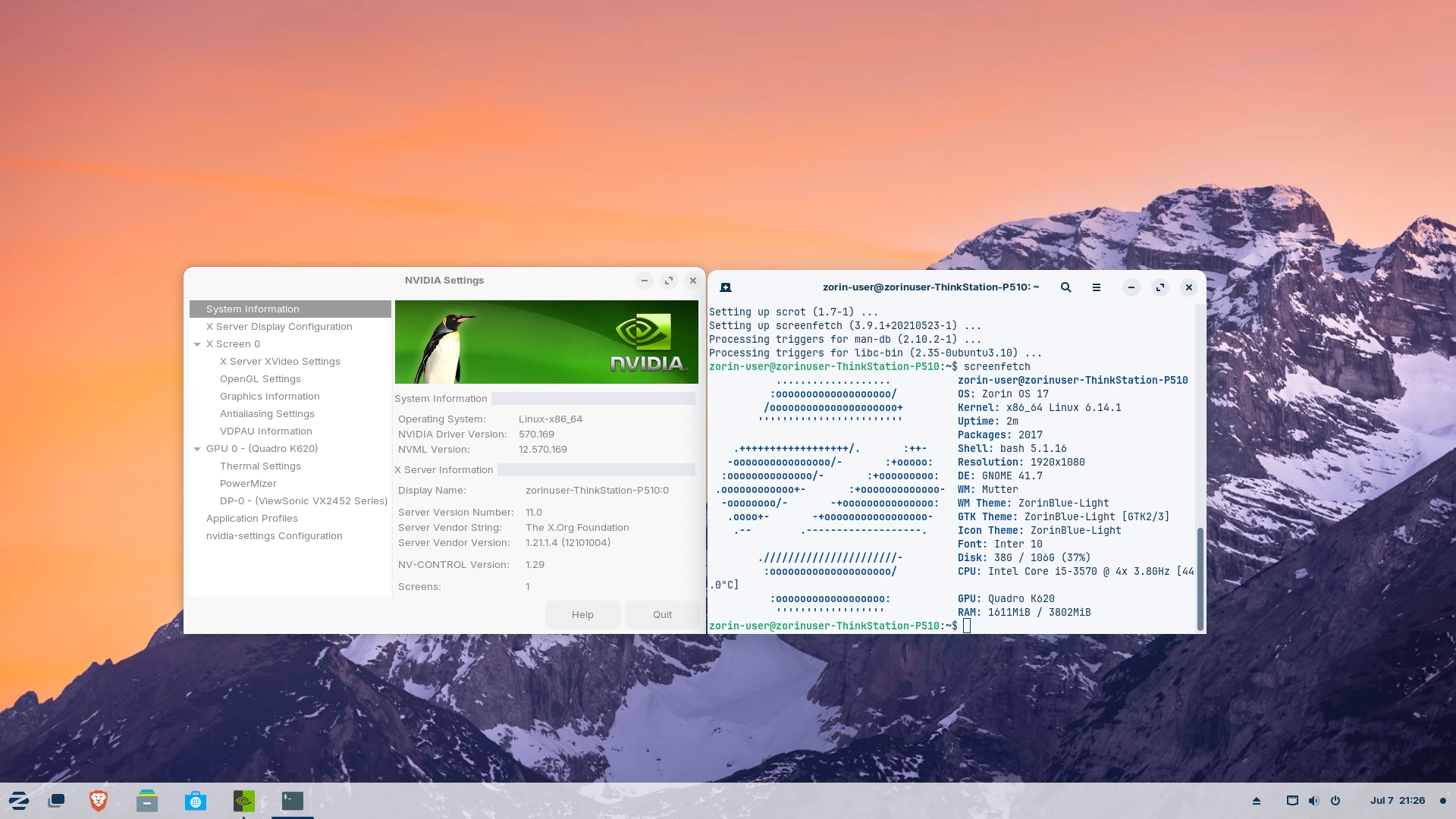1456x819 pixels.
Task: Click the terminal search icon
Action: [x=1065, y=287]
